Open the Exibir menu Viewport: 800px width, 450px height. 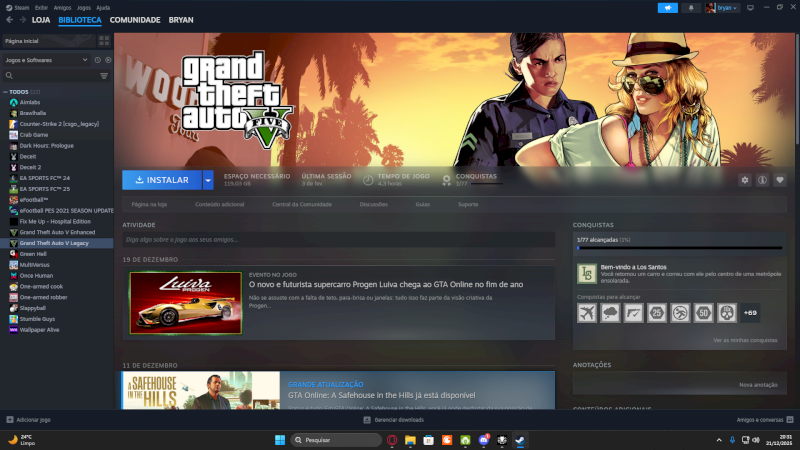41,8
